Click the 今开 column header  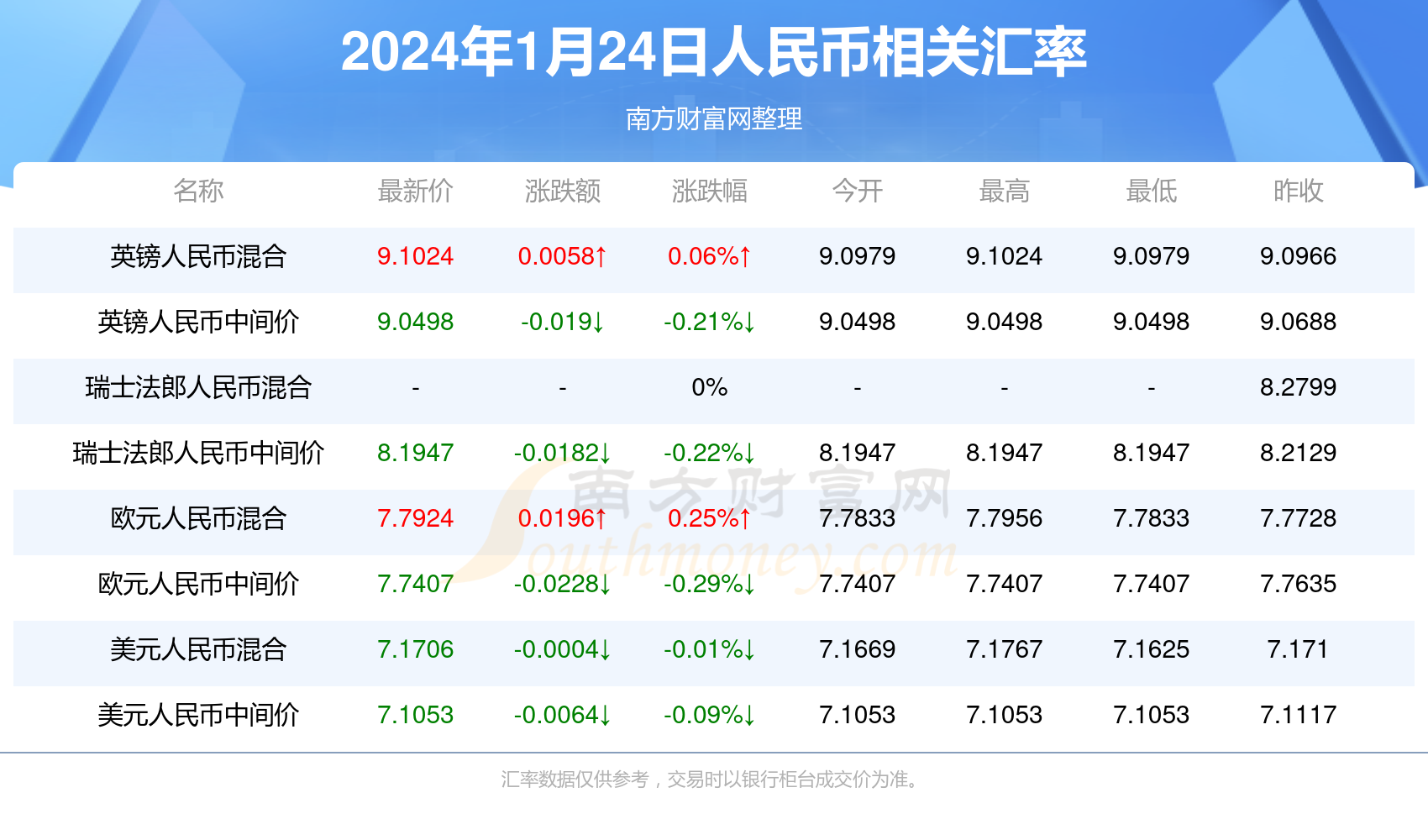[857, 191]
